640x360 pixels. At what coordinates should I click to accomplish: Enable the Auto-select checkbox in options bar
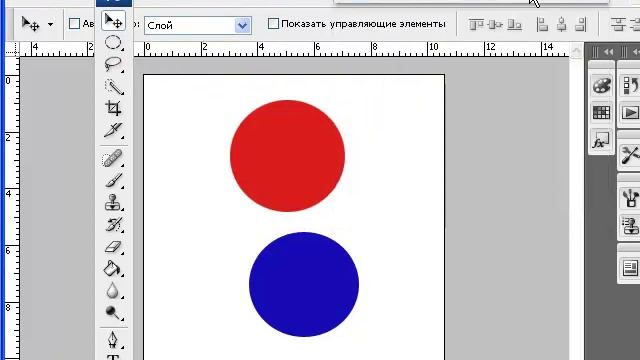click(x=74, y=24)
